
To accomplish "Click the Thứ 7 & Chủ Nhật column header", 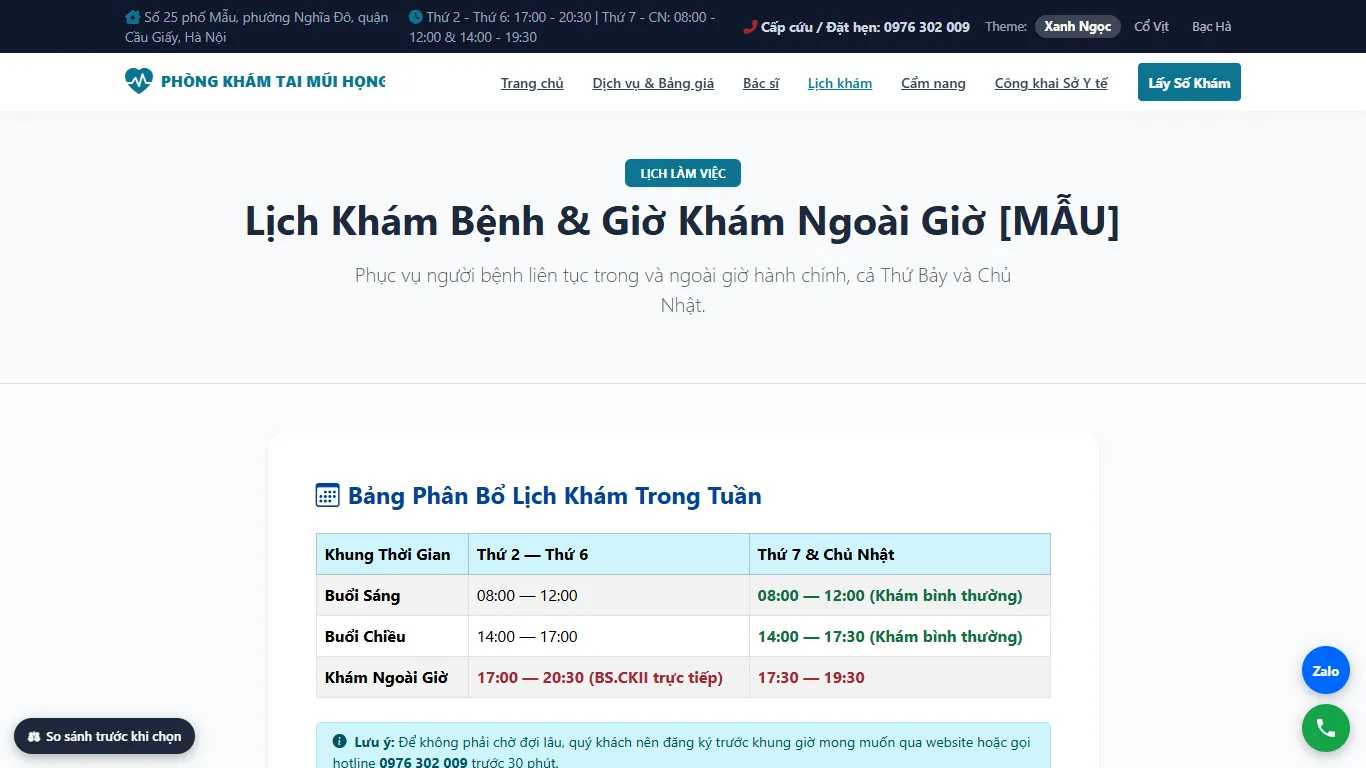I will pos(900,554).
